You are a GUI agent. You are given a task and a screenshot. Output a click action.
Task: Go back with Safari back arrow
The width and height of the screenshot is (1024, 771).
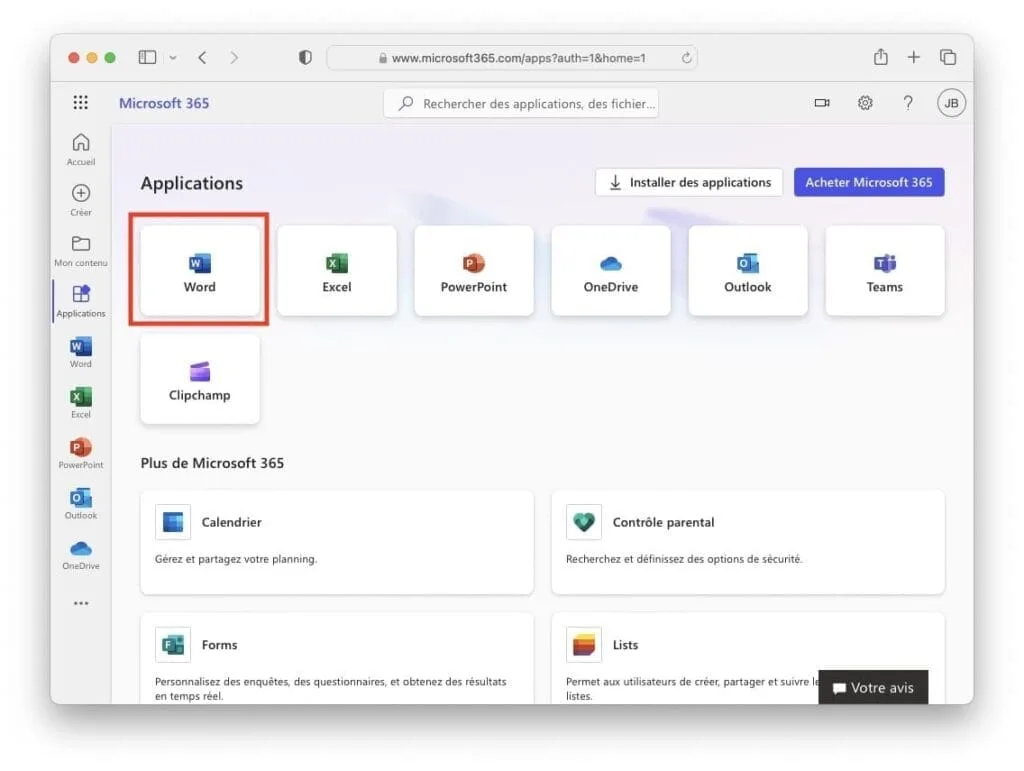tap(202, 57)
